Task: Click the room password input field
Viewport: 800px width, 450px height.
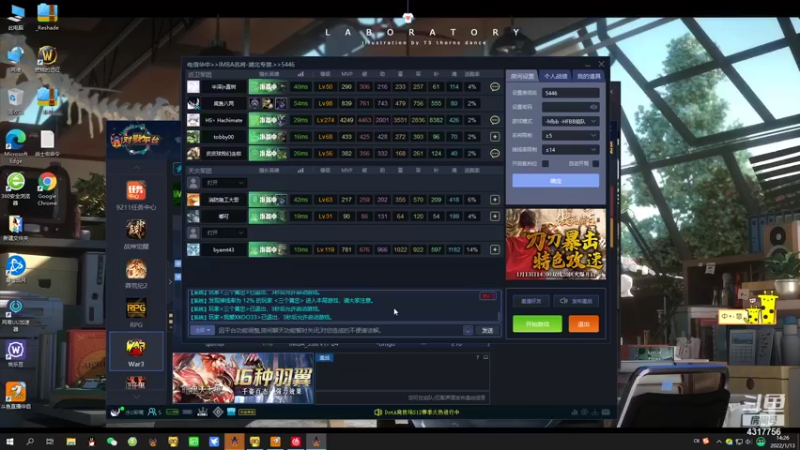Action: 570,107
